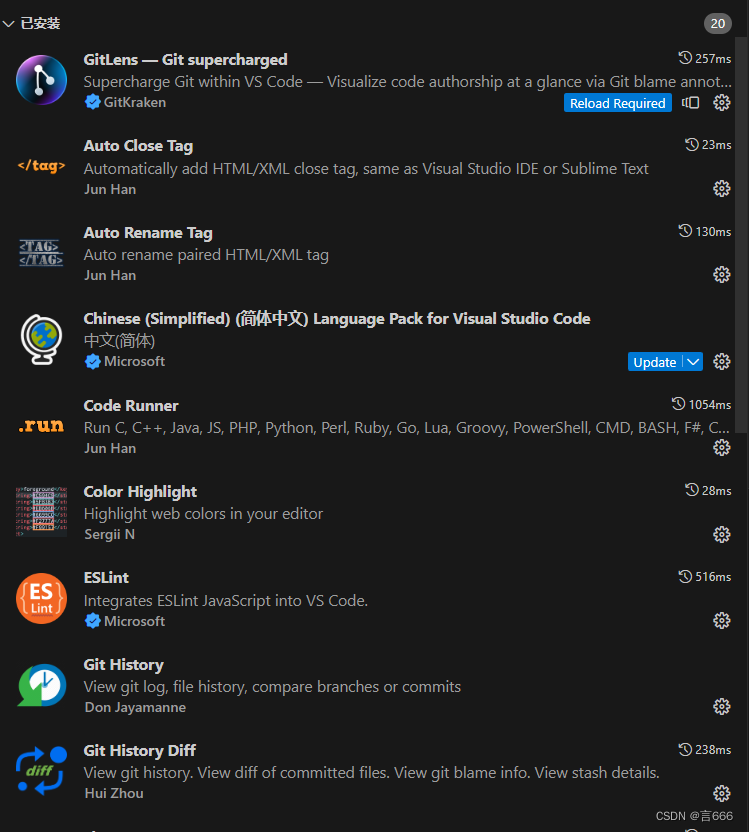The width and height of the screenshot is (749, 832).
Task: Click the GitLens 257ms activation time icon
Action: pos(685,58)
